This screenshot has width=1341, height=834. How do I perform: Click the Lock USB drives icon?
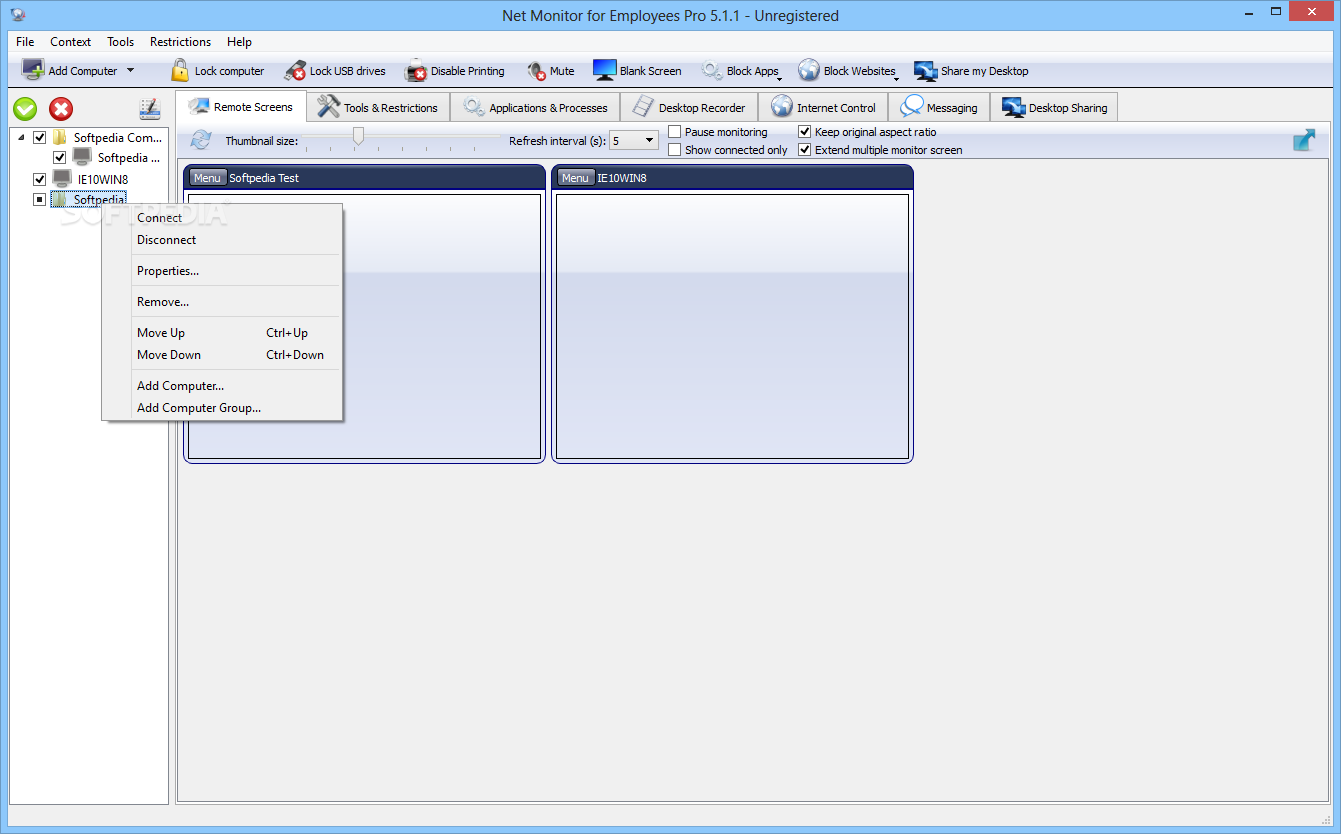[295, 70]
